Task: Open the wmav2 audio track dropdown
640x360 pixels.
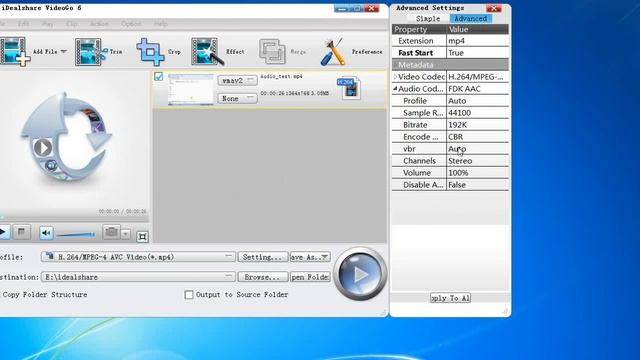Action: pos(237,80)
